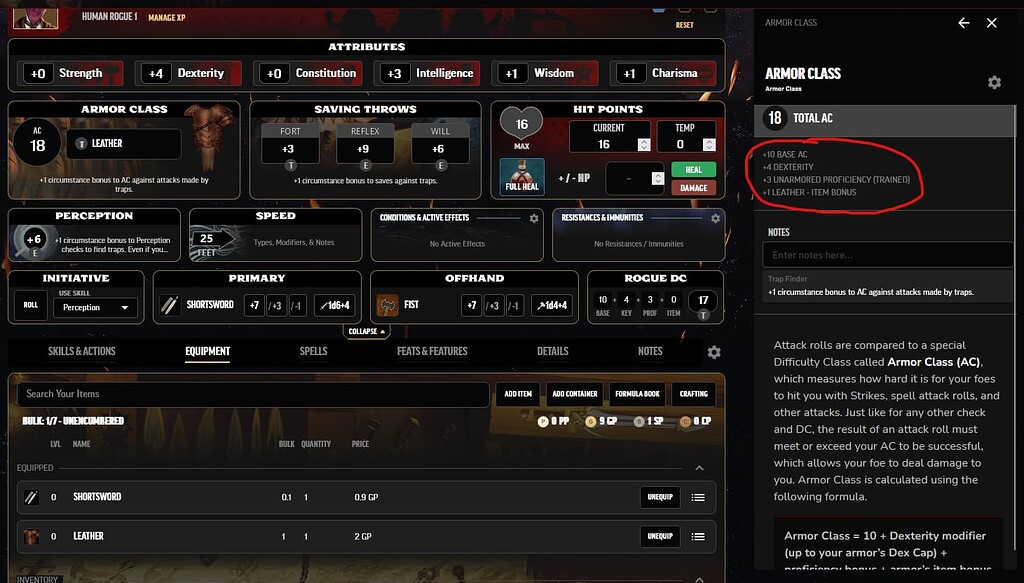Open Conditions & Active Effects gear settings
Screen dimensions: 1024x583
click(x=534, y=218)
